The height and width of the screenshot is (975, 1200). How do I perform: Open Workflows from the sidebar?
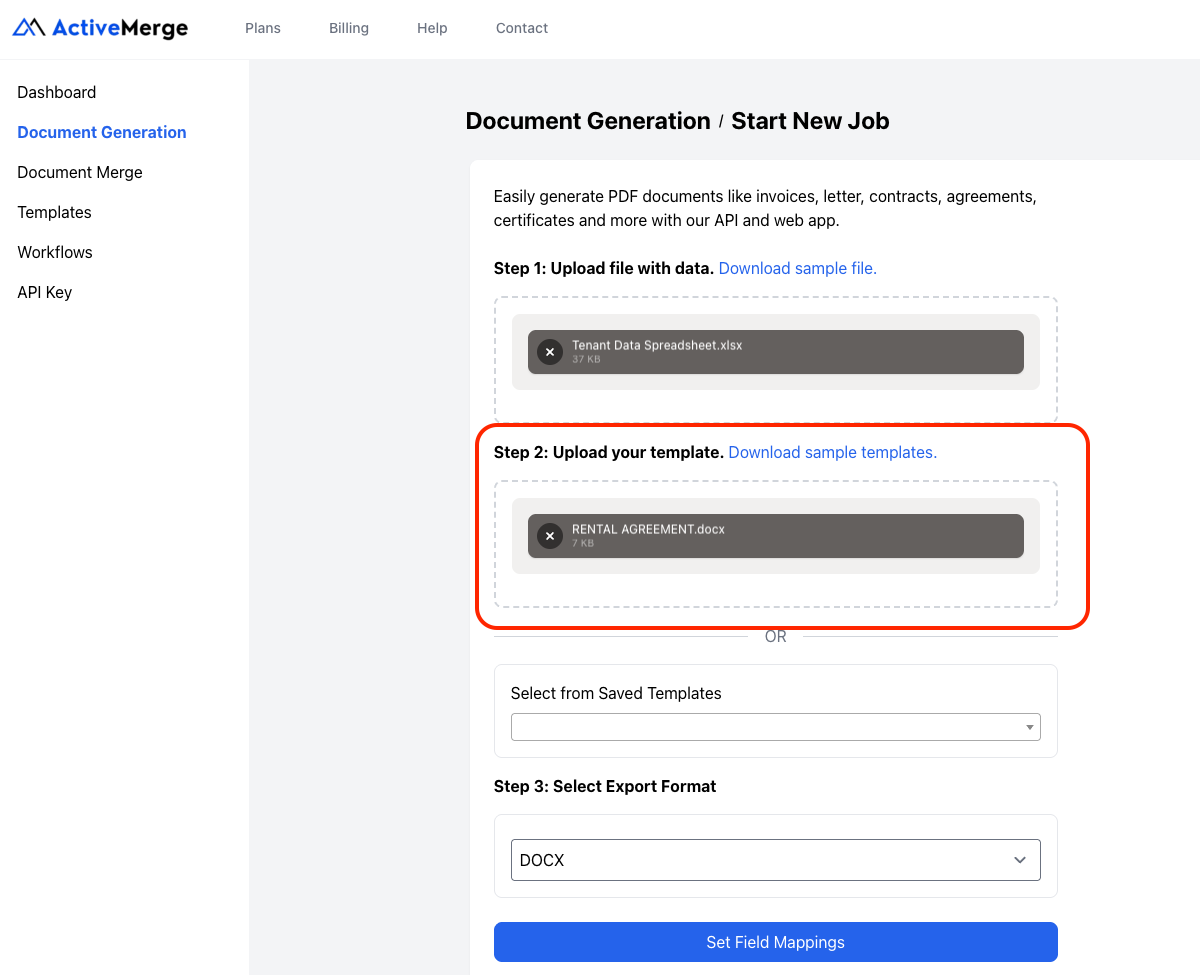point(55,252)
